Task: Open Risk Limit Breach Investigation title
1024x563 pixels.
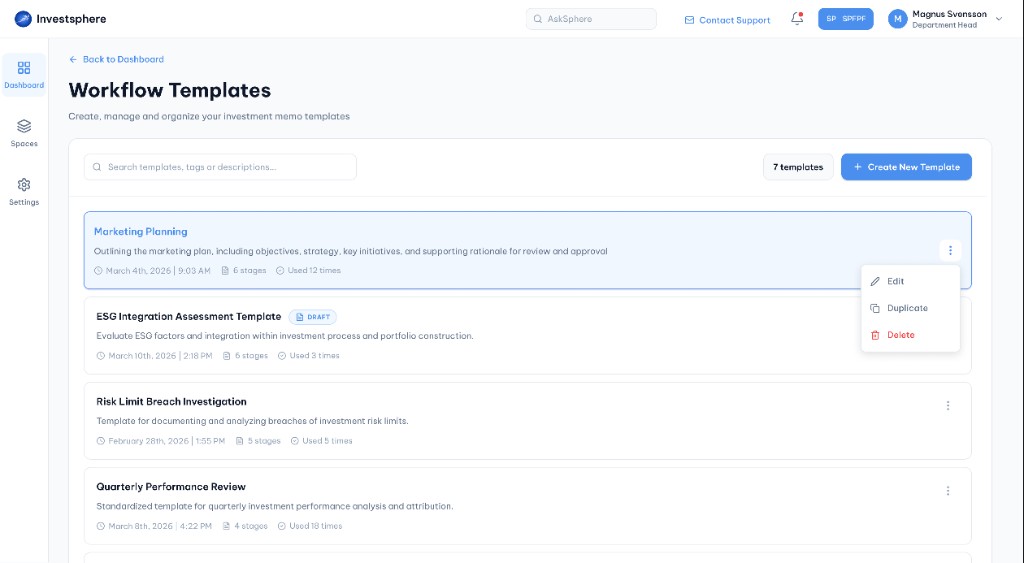Action: click(x=171, y=402)
